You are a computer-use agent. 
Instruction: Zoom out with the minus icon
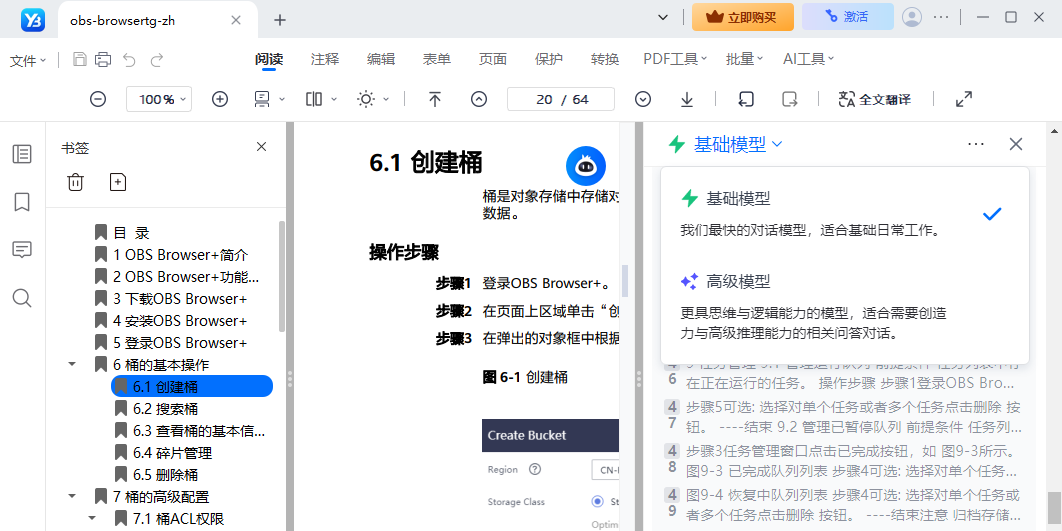(x=98, y=99)
